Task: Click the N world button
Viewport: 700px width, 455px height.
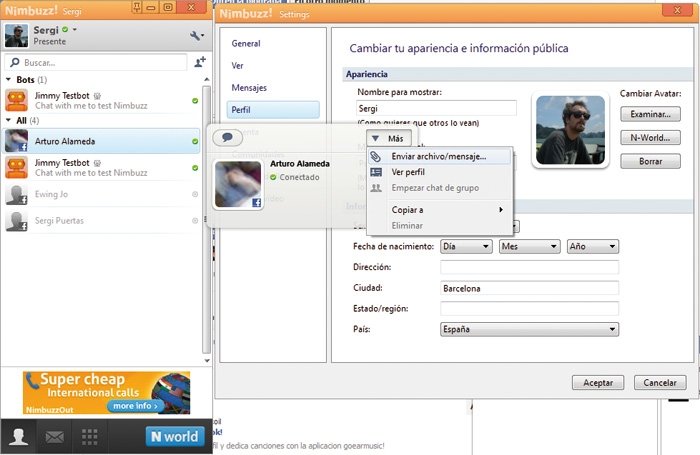Action: (x=175, y=436)
